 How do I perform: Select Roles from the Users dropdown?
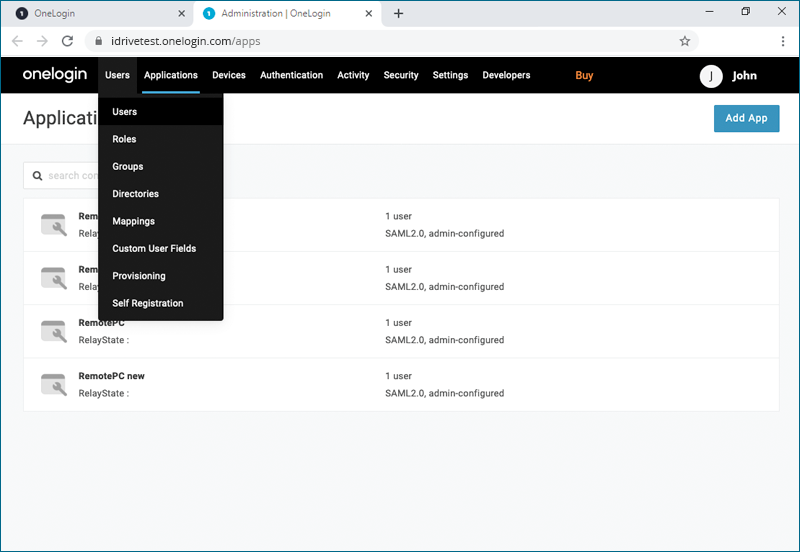tap(124, 139)
